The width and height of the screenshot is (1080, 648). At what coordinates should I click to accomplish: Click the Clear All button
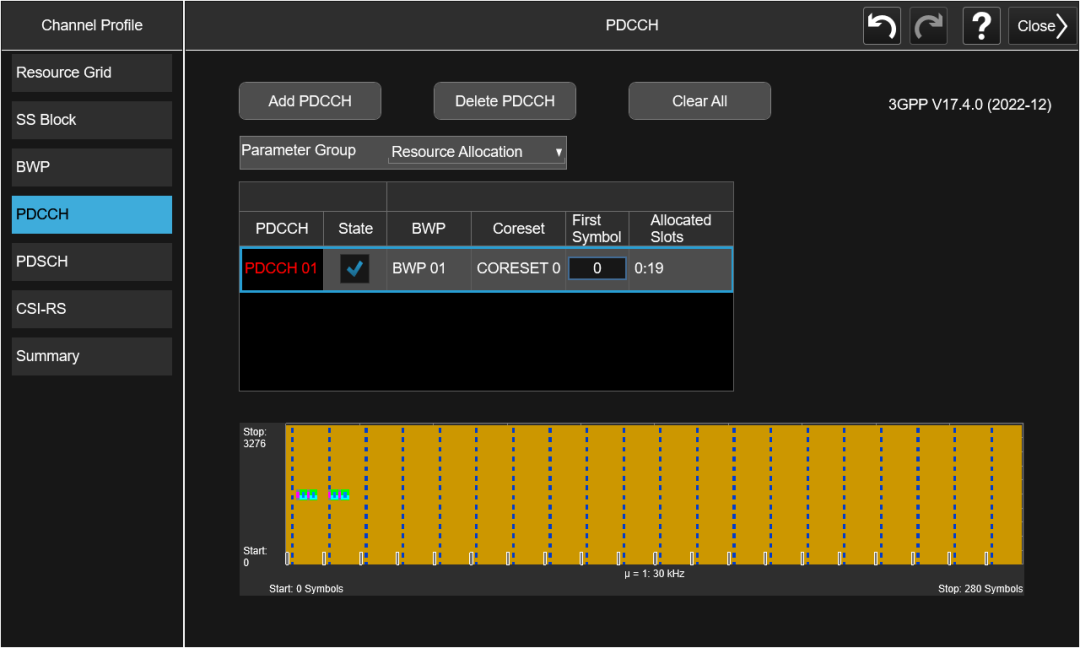pyautogui.click(x=699, y=101)
